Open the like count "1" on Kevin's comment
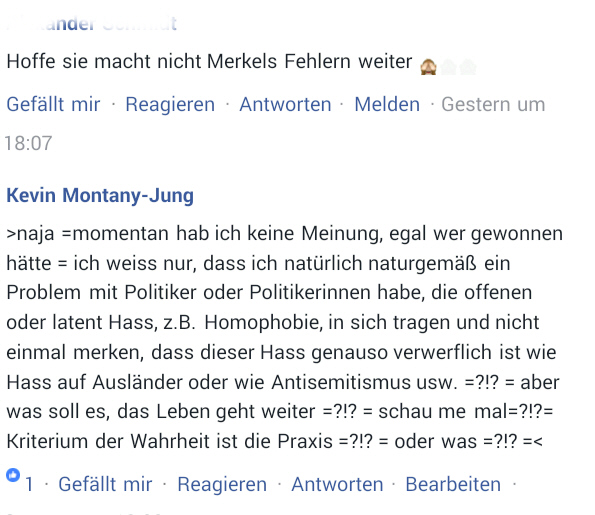The image size is (595, 515). click(29, 485)
